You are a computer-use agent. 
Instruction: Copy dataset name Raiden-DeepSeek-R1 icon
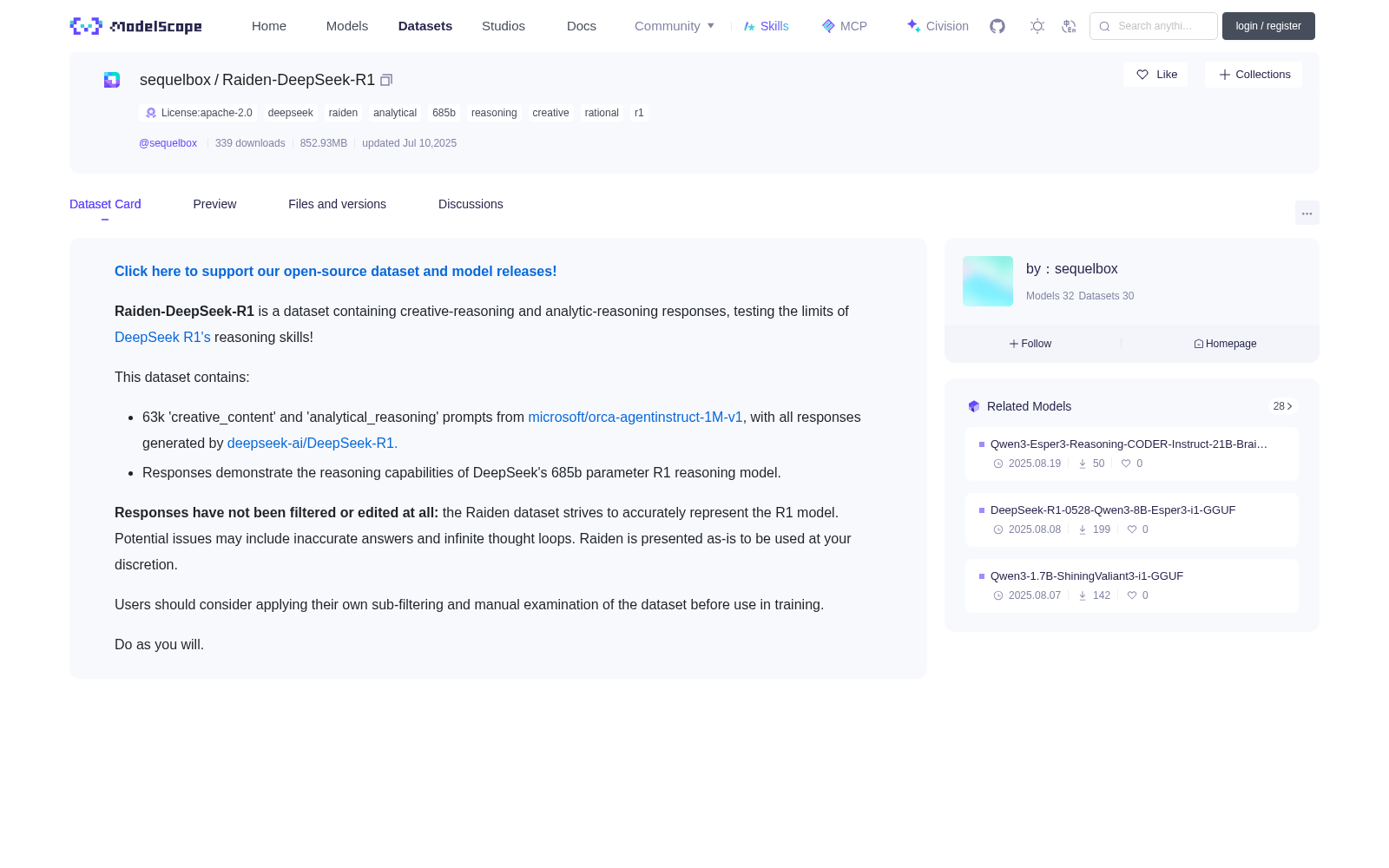(386, 80)
